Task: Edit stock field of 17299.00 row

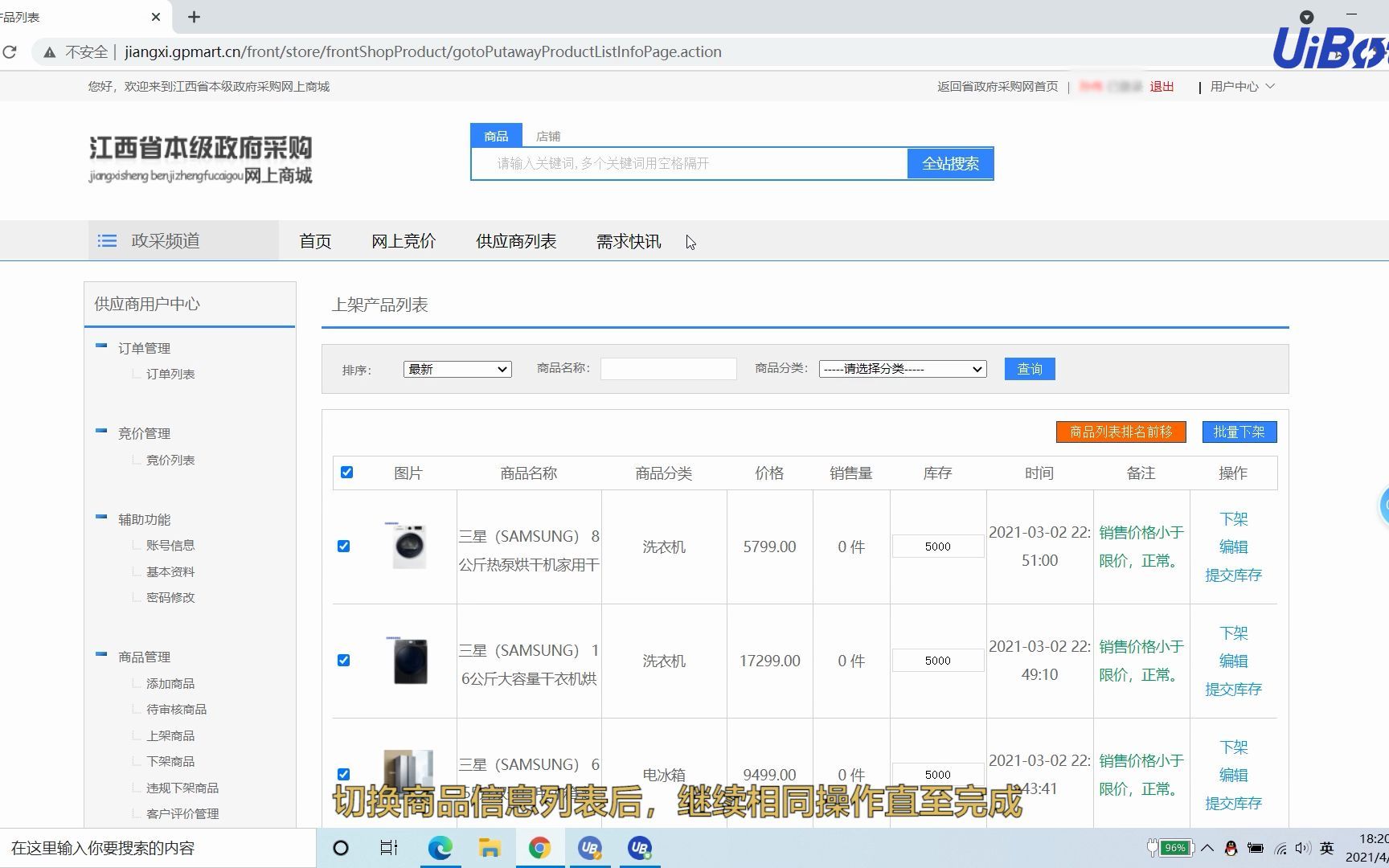Action: [x=938, y=661]
